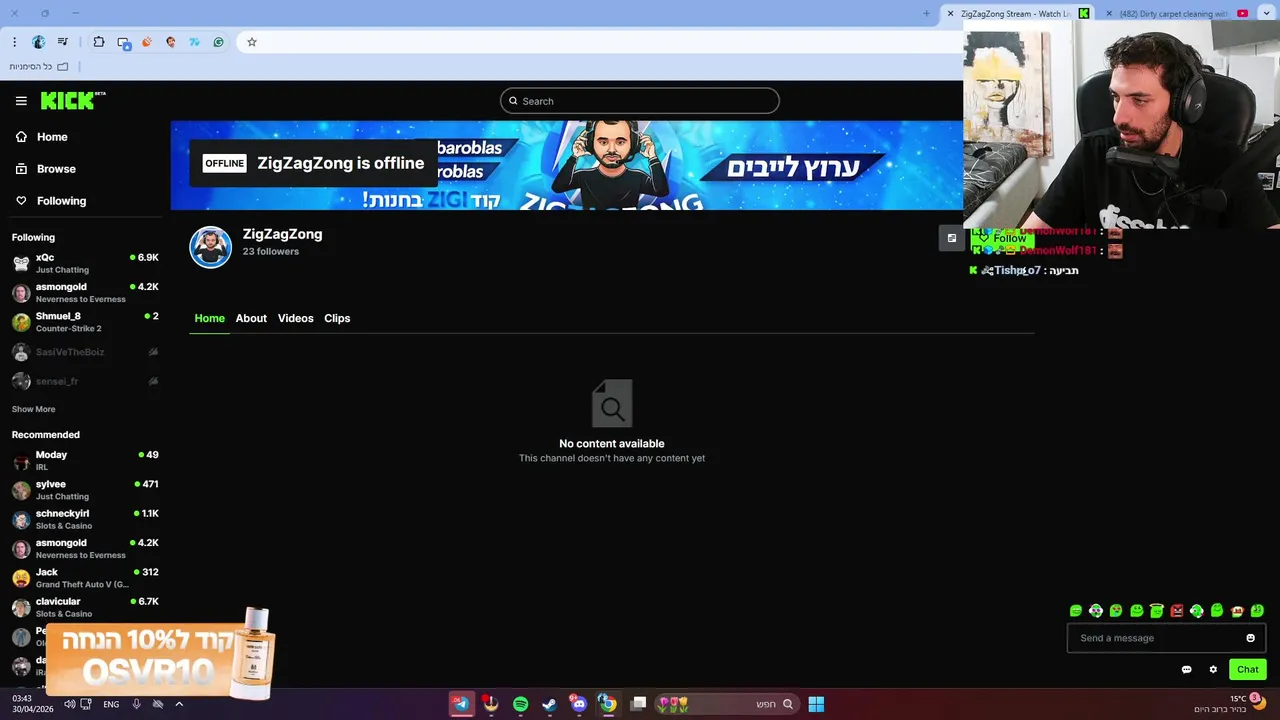
Task: Open the Windows Start menu
Action: coord(816,704)
